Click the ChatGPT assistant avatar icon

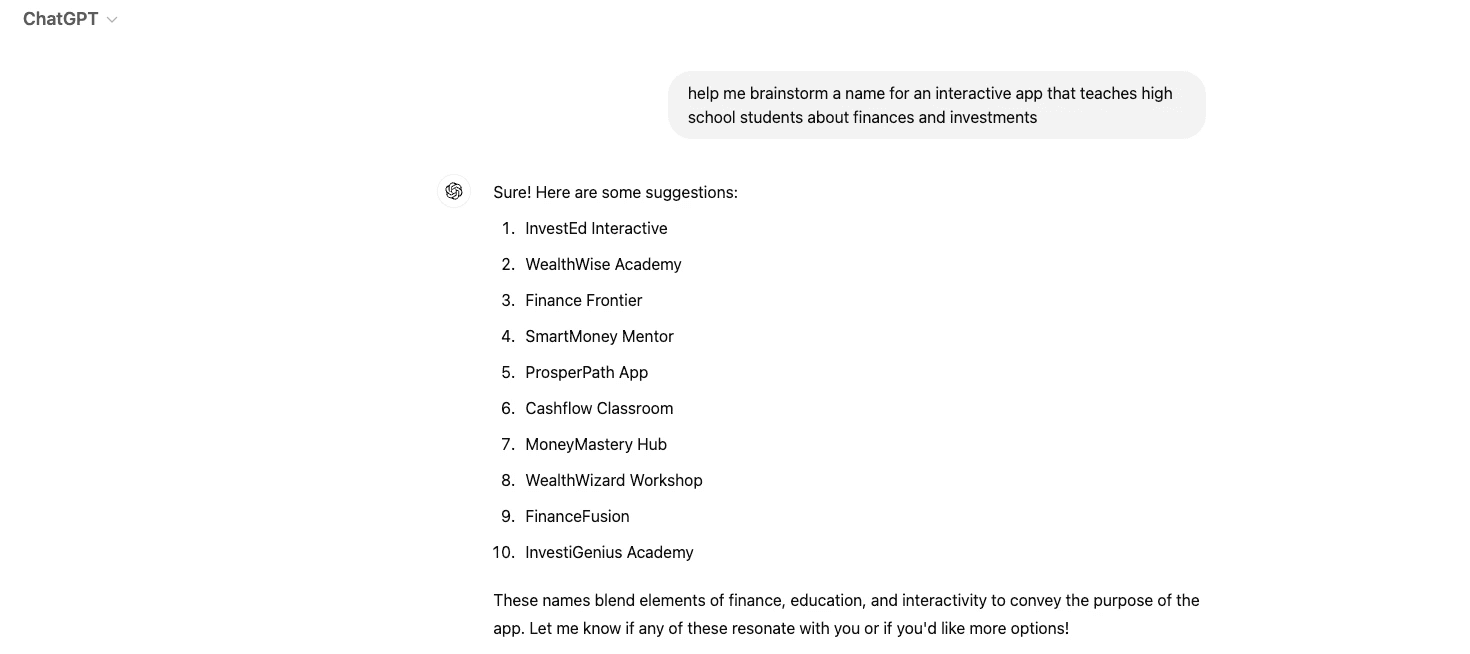tap(454, 191)
